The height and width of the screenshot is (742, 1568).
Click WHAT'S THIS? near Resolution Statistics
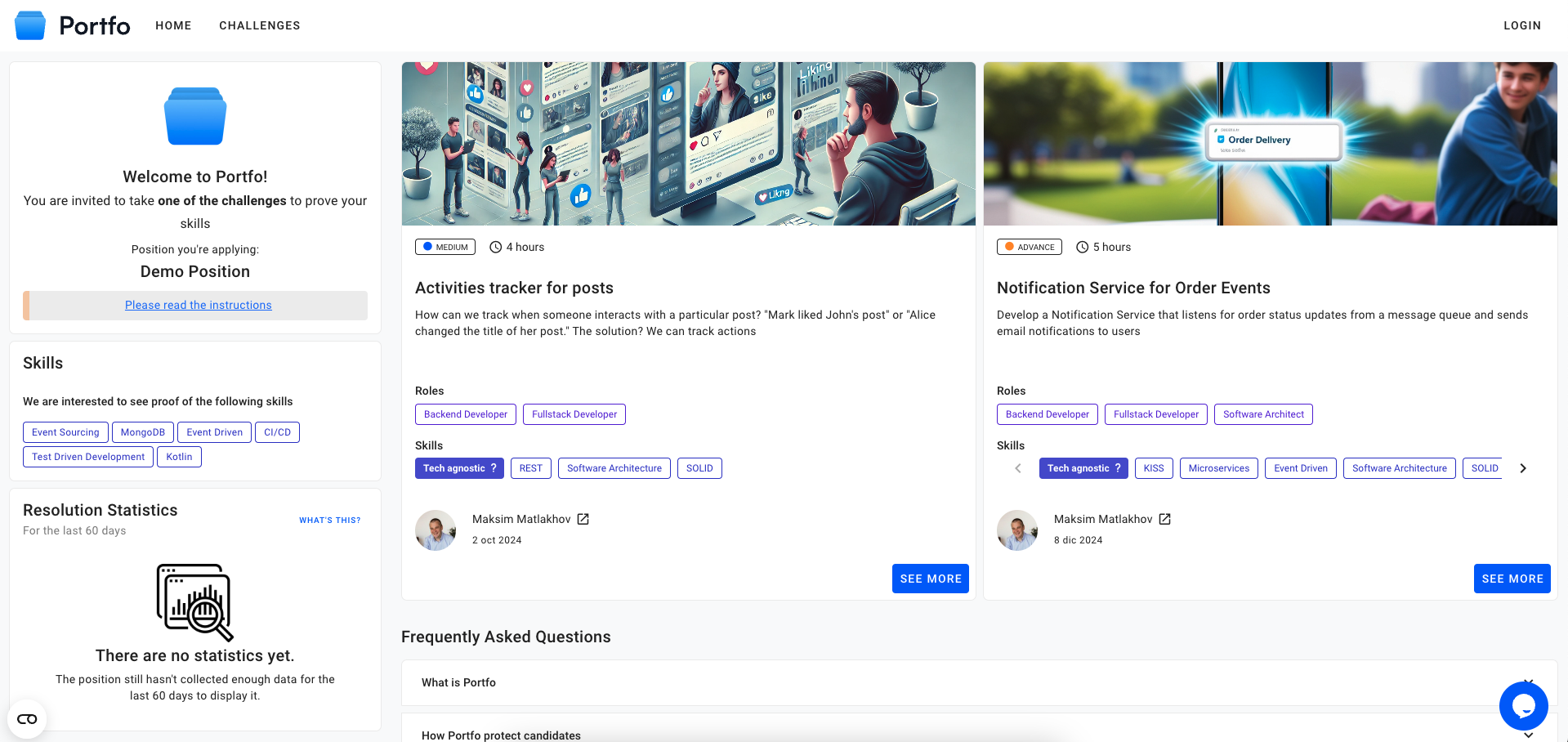point(330,520)
